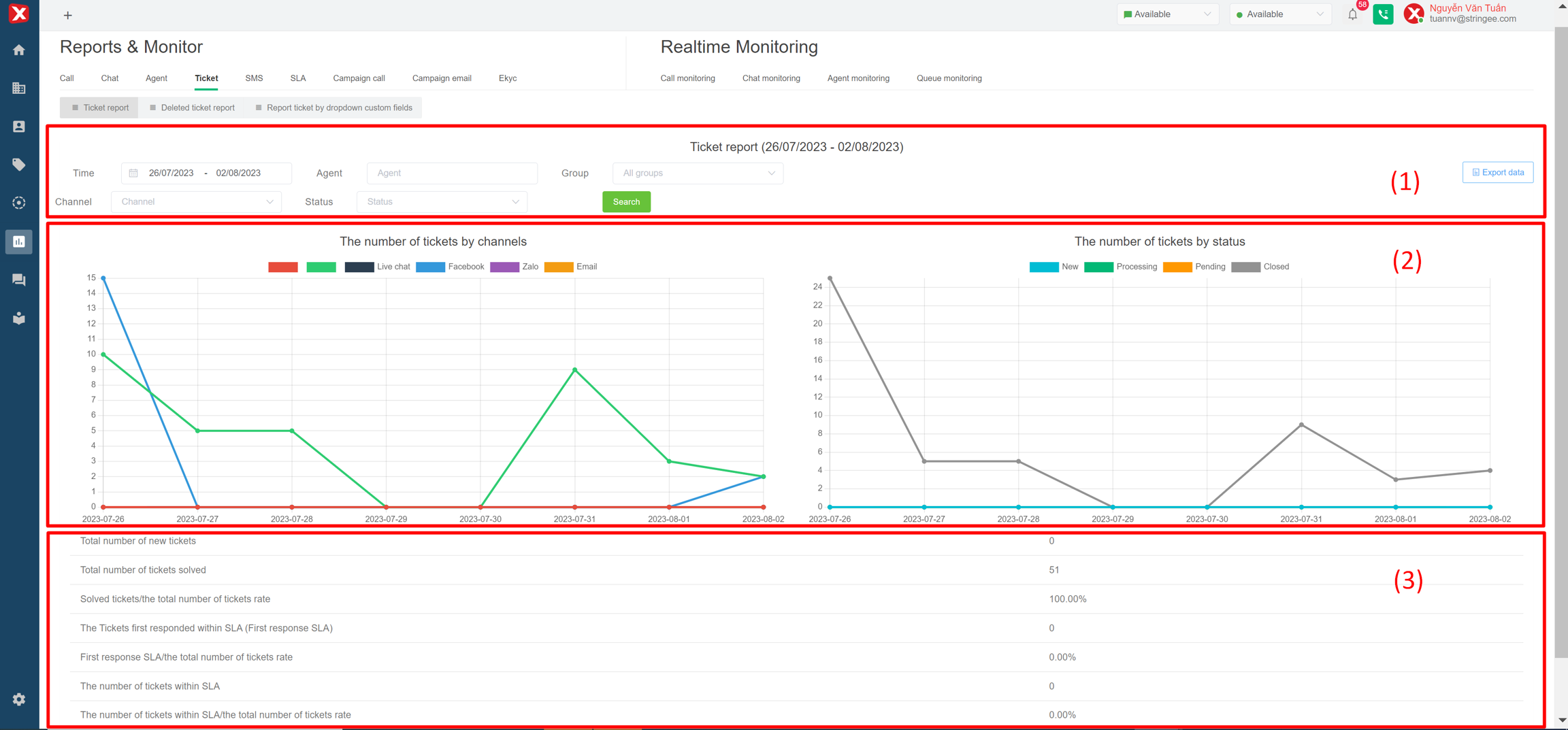Click the contacts icon in sidebar

(19, 127)
